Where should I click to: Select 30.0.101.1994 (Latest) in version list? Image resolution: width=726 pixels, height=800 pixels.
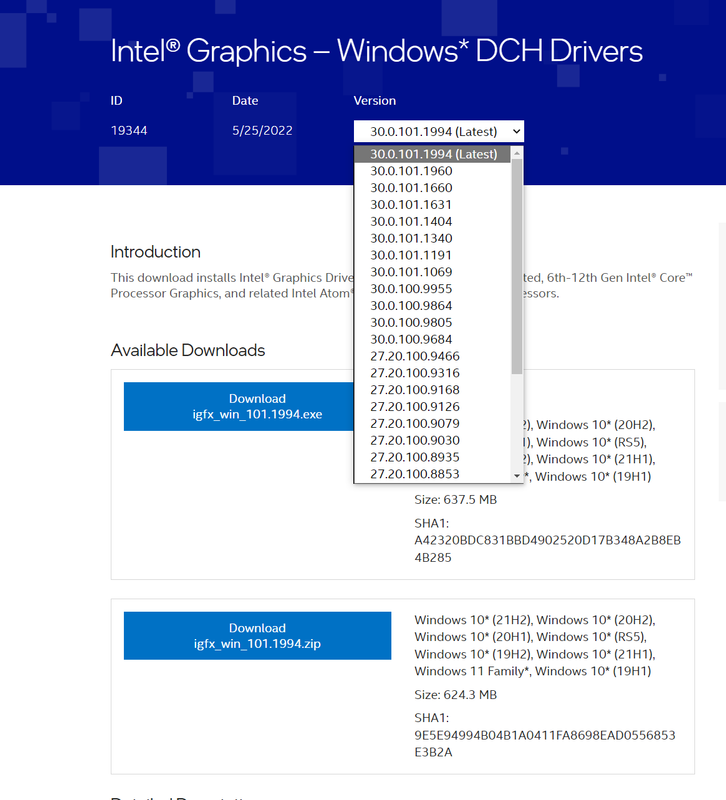[x=433, y=154]
